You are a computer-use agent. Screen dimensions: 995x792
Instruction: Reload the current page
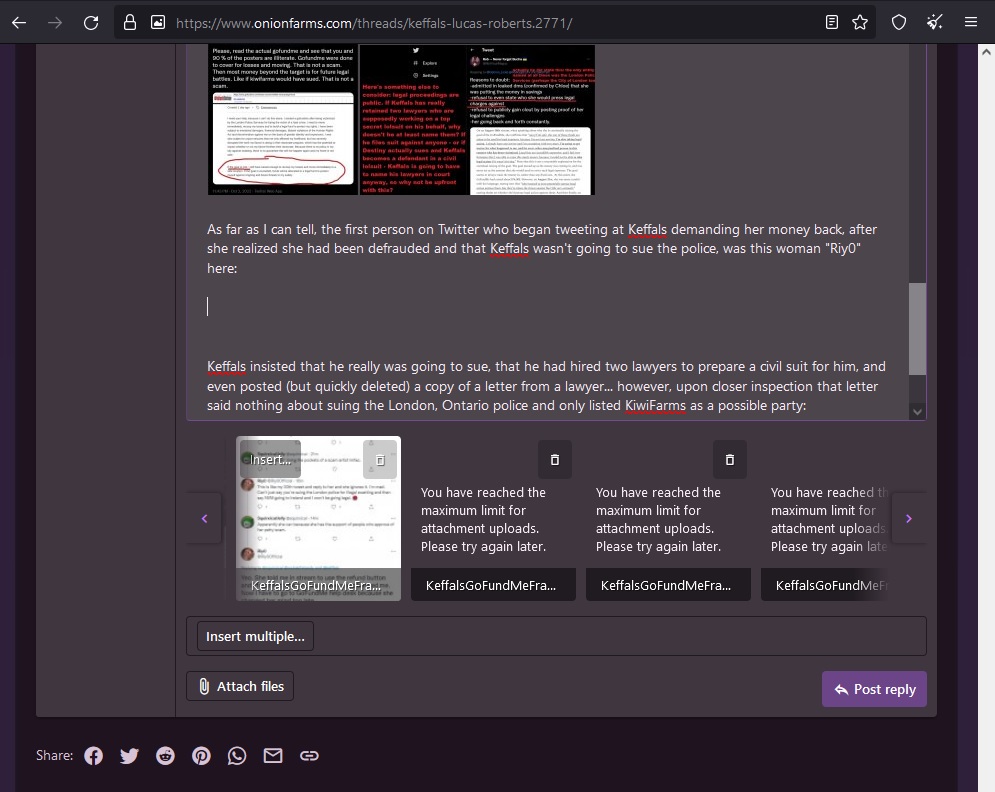coord(91,22)
